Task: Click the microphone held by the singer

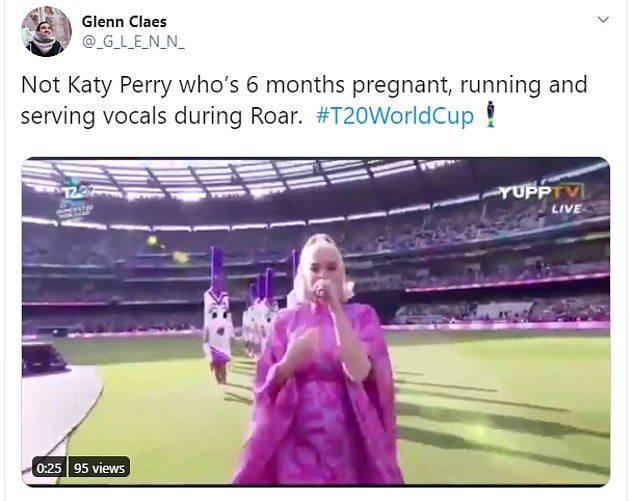Action: coord(319,292)
